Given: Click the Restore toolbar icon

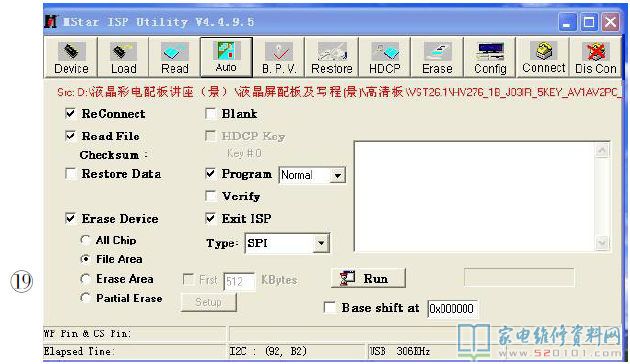Looking at the screenshot, I should click(x=332, y=51).
